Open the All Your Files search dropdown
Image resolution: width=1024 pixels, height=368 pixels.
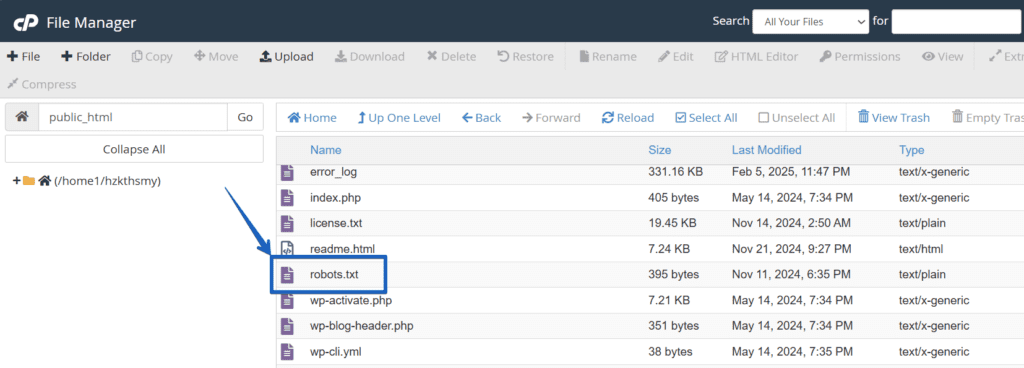[x=810, y=22]
